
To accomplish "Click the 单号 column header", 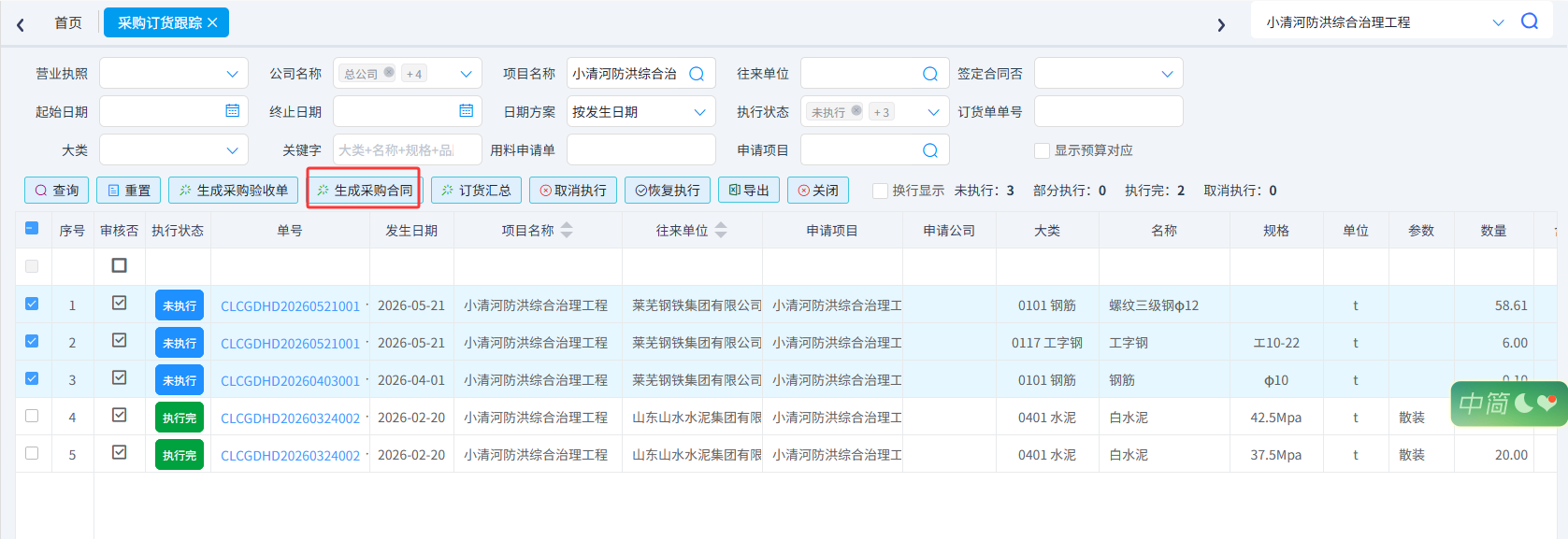I will coord(290,231).
